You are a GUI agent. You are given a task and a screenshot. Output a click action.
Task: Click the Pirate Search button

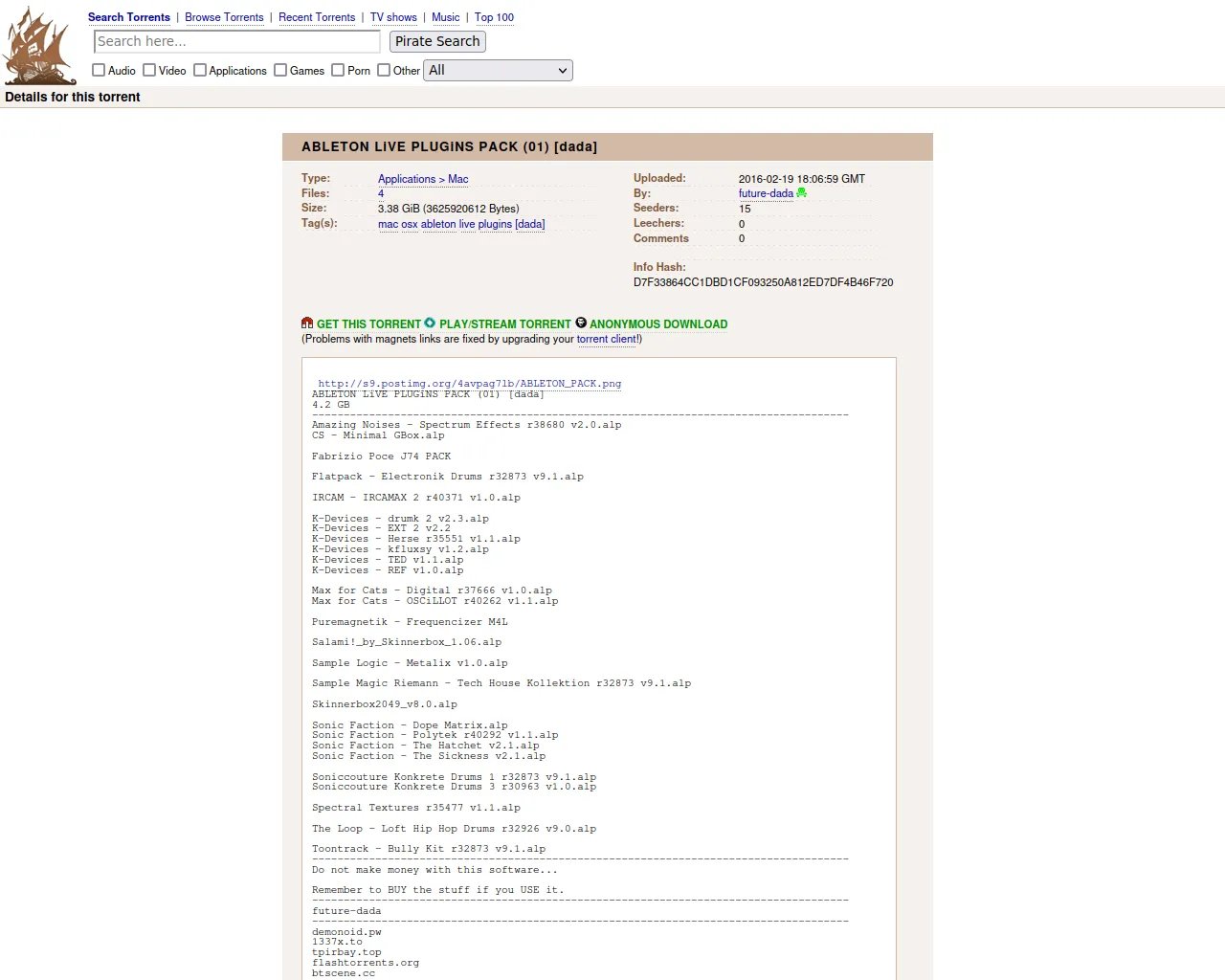(x=437, y=41)
